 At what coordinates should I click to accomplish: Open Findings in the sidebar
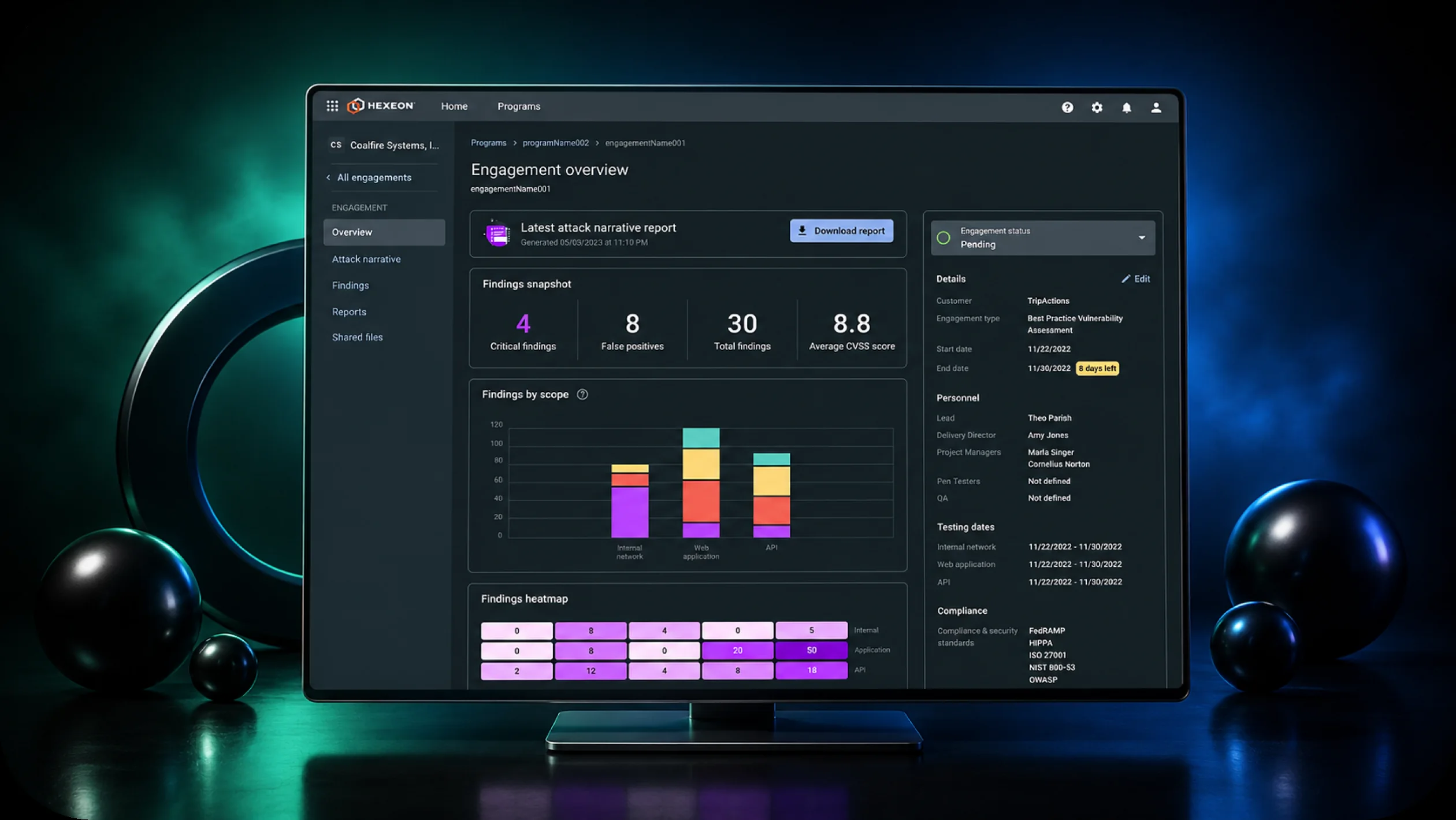(x=350, y=285)
